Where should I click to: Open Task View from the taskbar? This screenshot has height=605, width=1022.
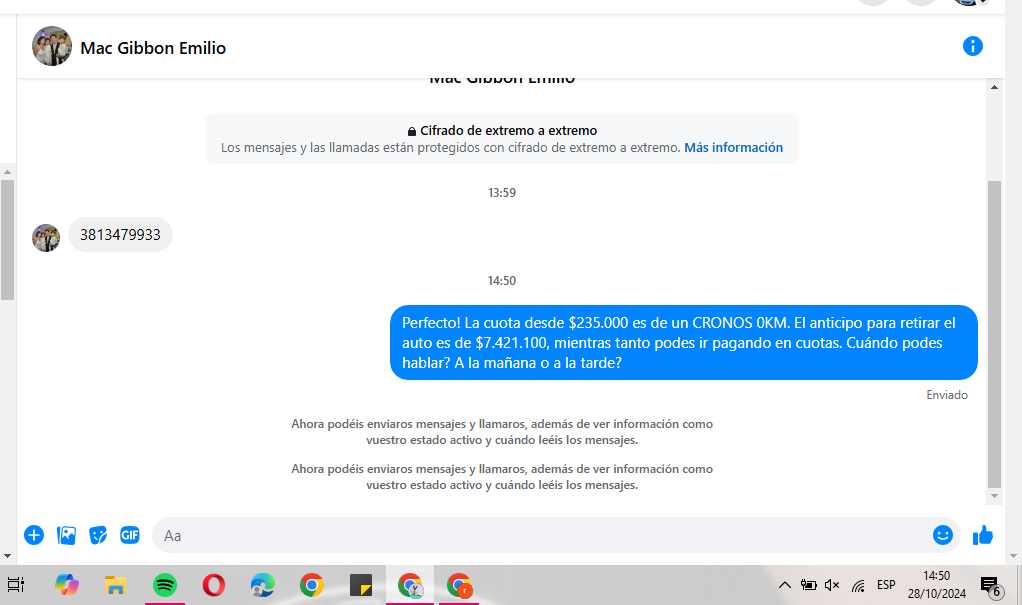click(x=16, y=585)
